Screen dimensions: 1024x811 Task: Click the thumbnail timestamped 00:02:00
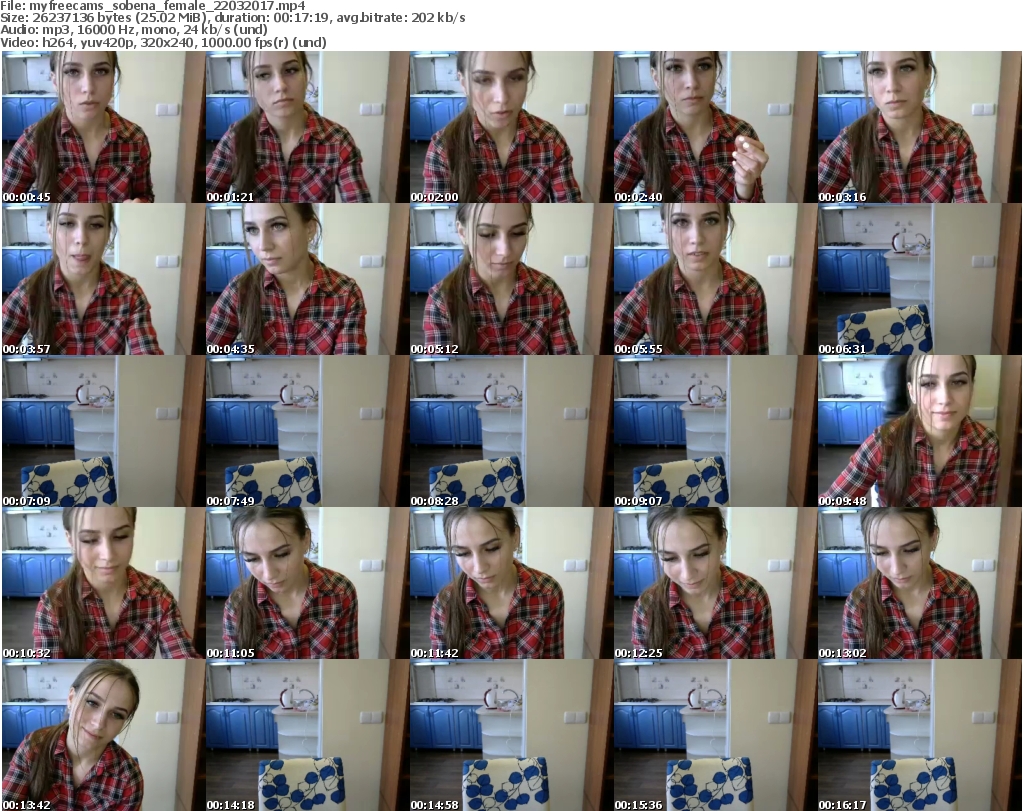click(511, 127)
